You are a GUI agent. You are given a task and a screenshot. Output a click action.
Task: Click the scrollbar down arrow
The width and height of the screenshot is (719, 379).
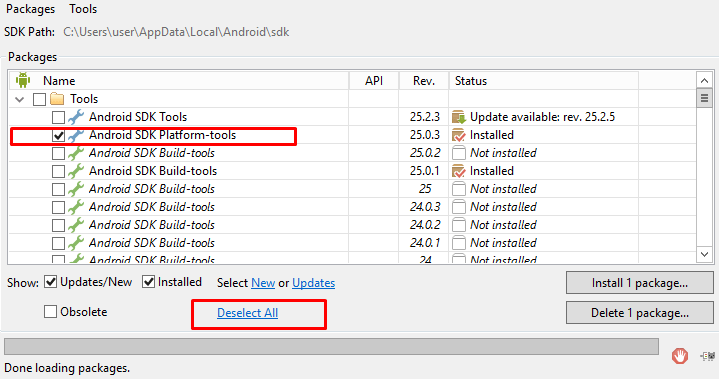pyautogui.click(x=704, y=254)
